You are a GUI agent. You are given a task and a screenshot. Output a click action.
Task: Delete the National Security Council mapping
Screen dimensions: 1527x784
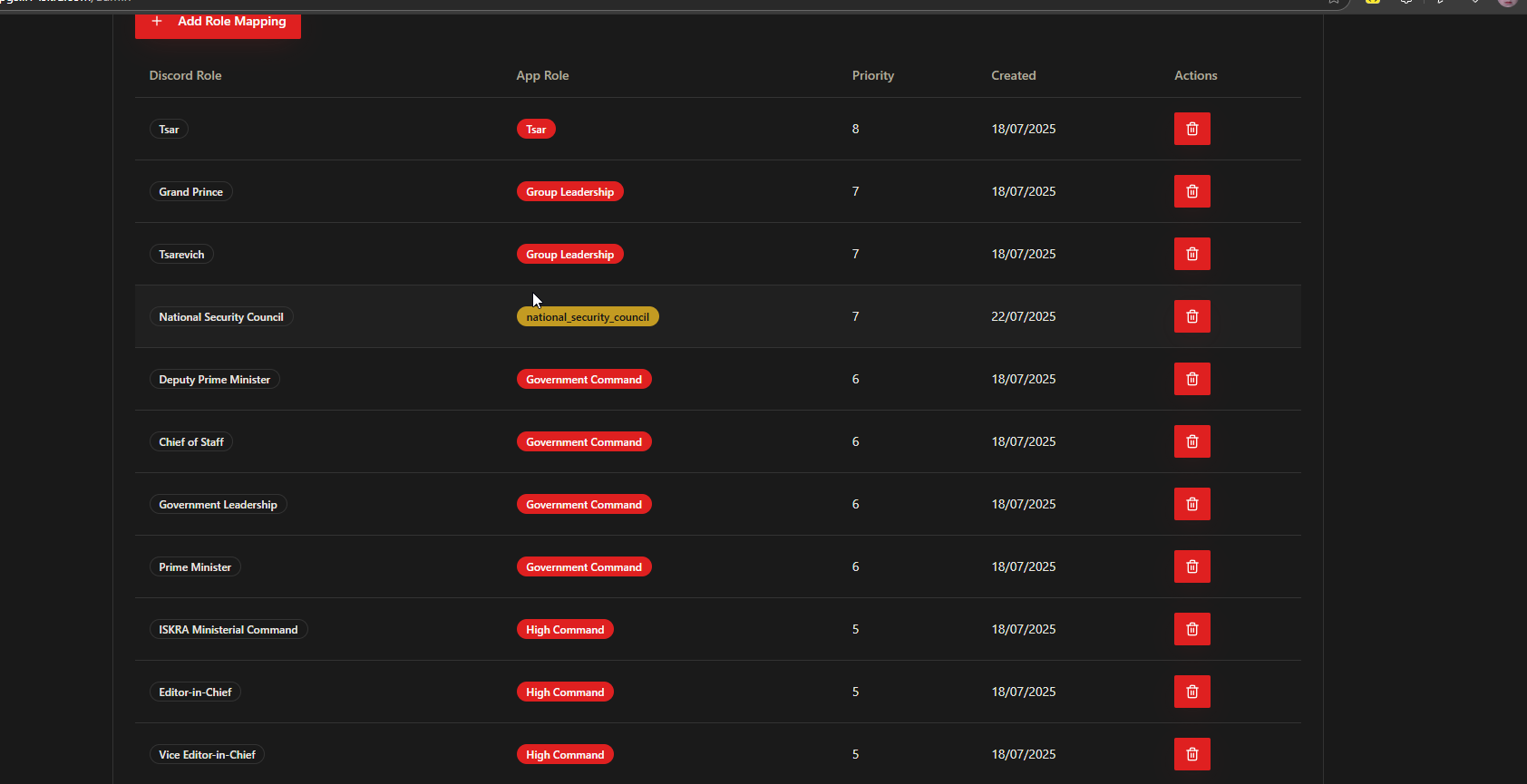click(1191, 316)
